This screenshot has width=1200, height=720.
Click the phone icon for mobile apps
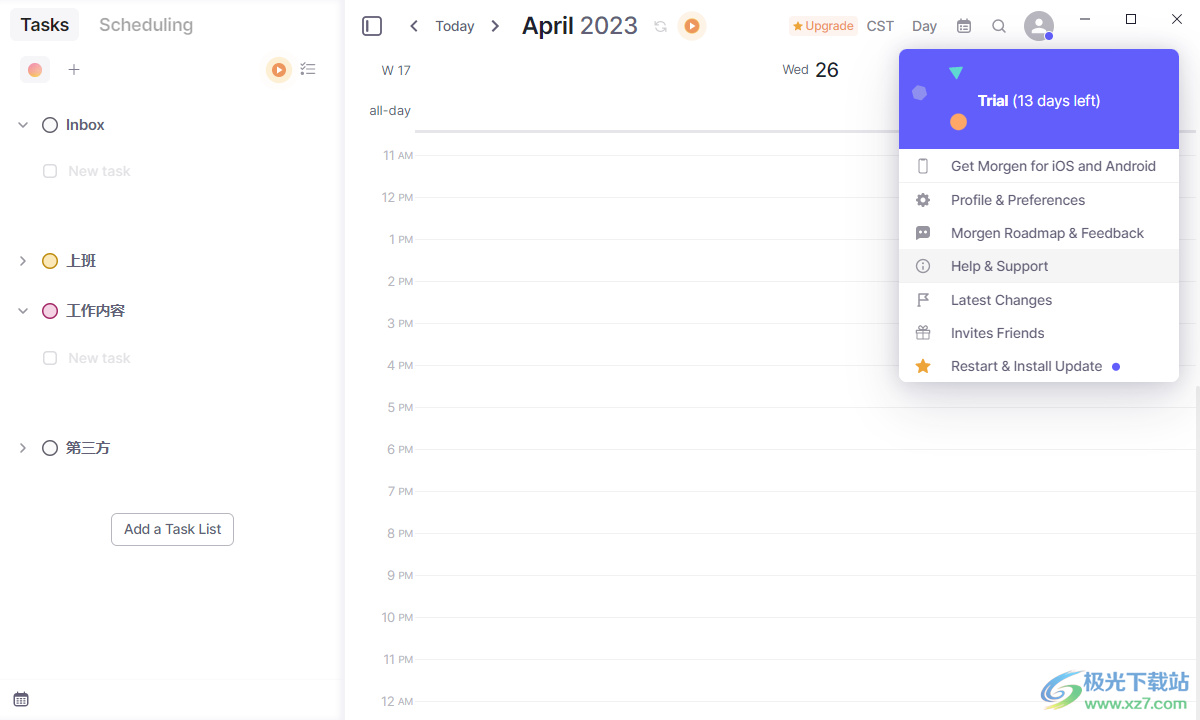[x=923, y=166]
